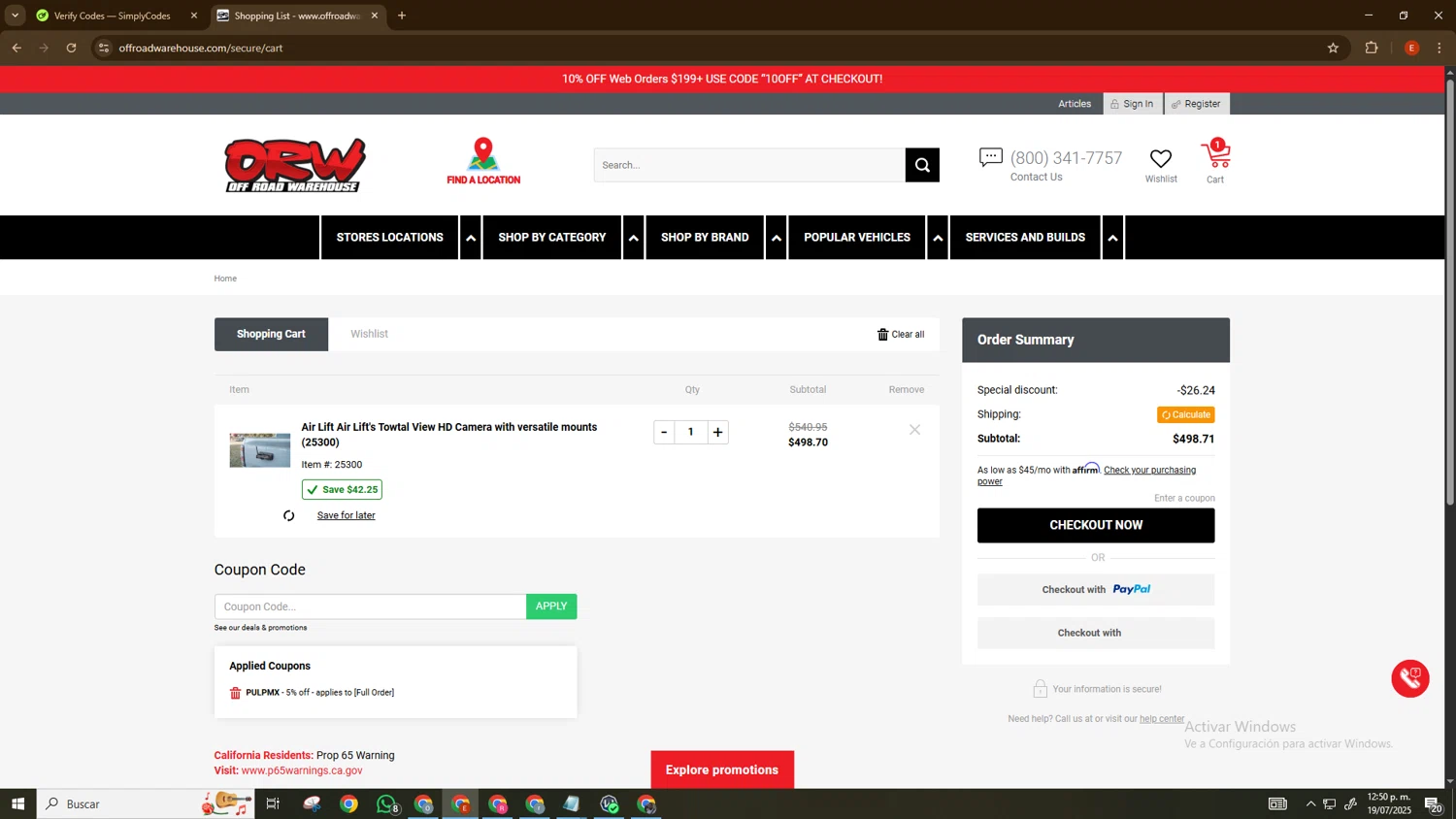Increase quantity with the plus button
The image size is (1456, 819).
(718, 432)
